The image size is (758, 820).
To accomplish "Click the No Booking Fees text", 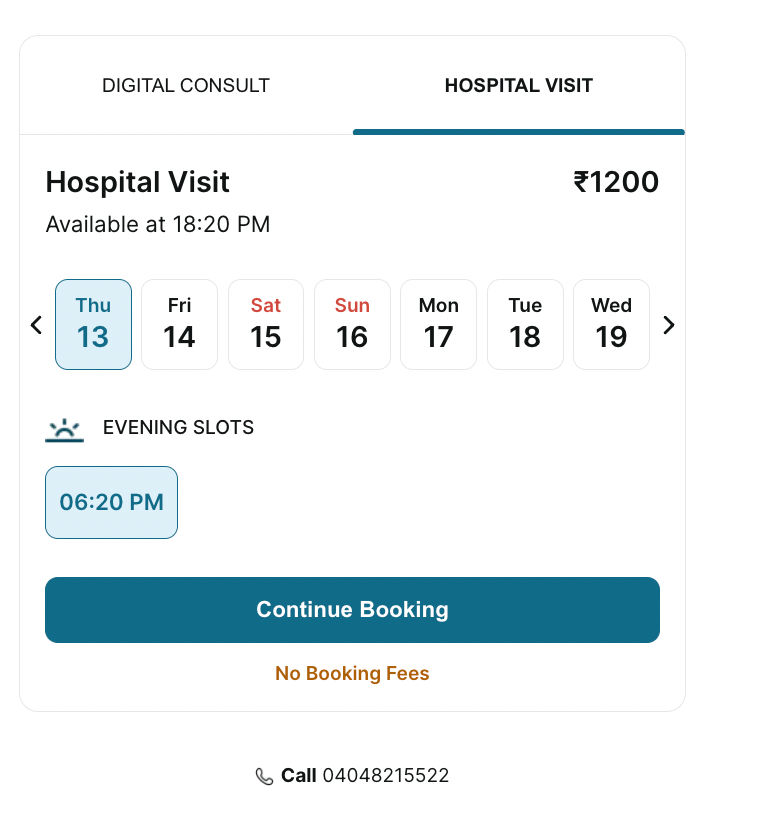I will pyautogui.click(x=352, y=674).
